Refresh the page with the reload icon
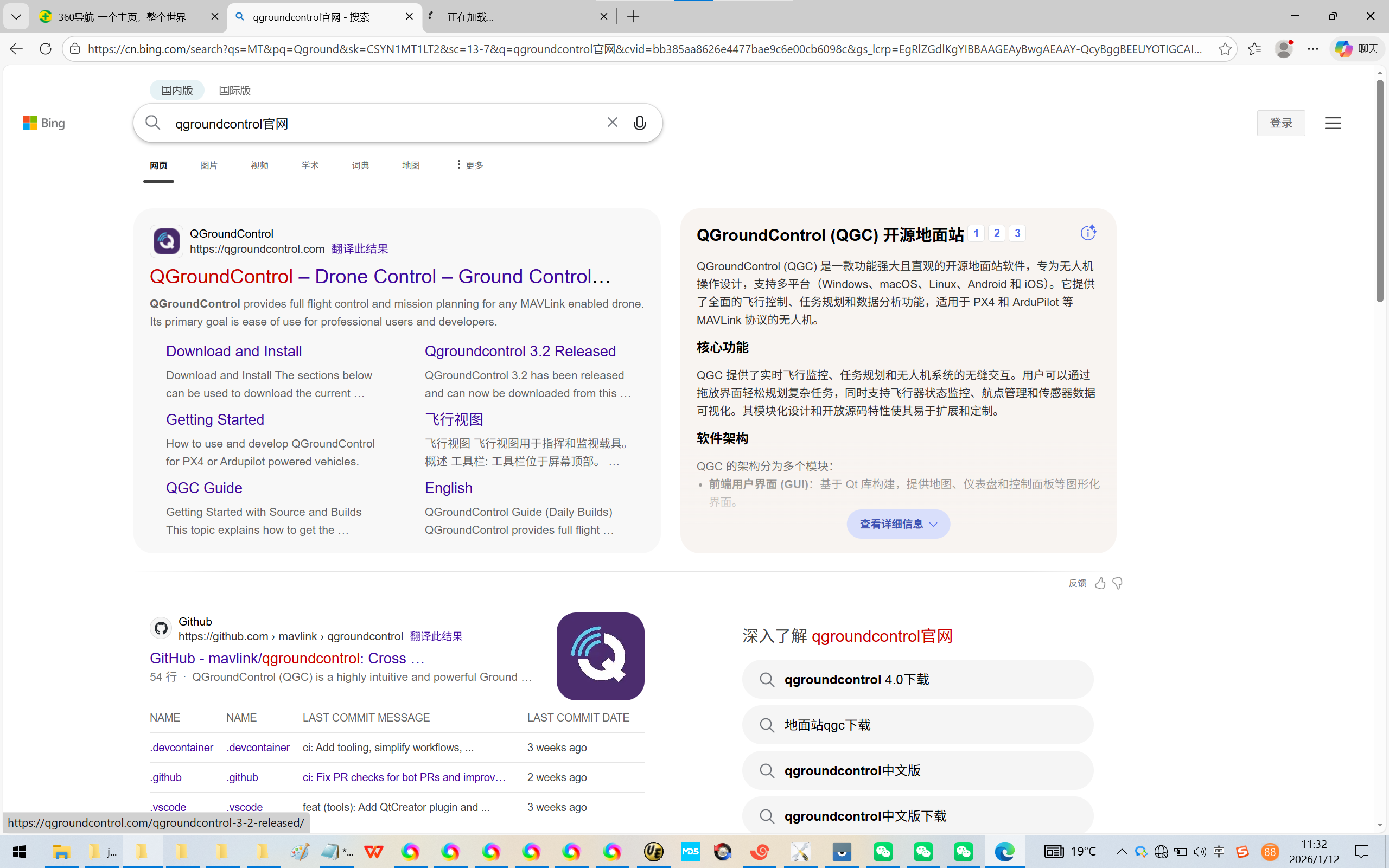The image size is (1389, 868). pos(46,49)
